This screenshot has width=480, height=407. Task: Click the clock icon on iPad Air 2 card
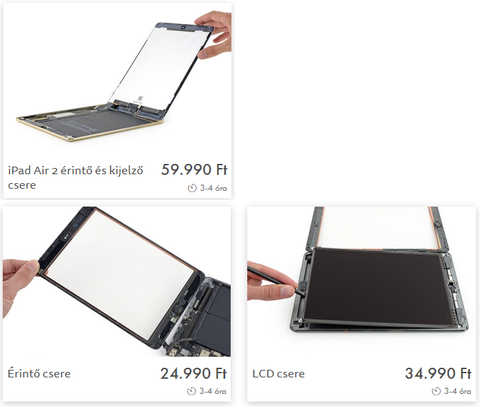[x=192, y=188]
